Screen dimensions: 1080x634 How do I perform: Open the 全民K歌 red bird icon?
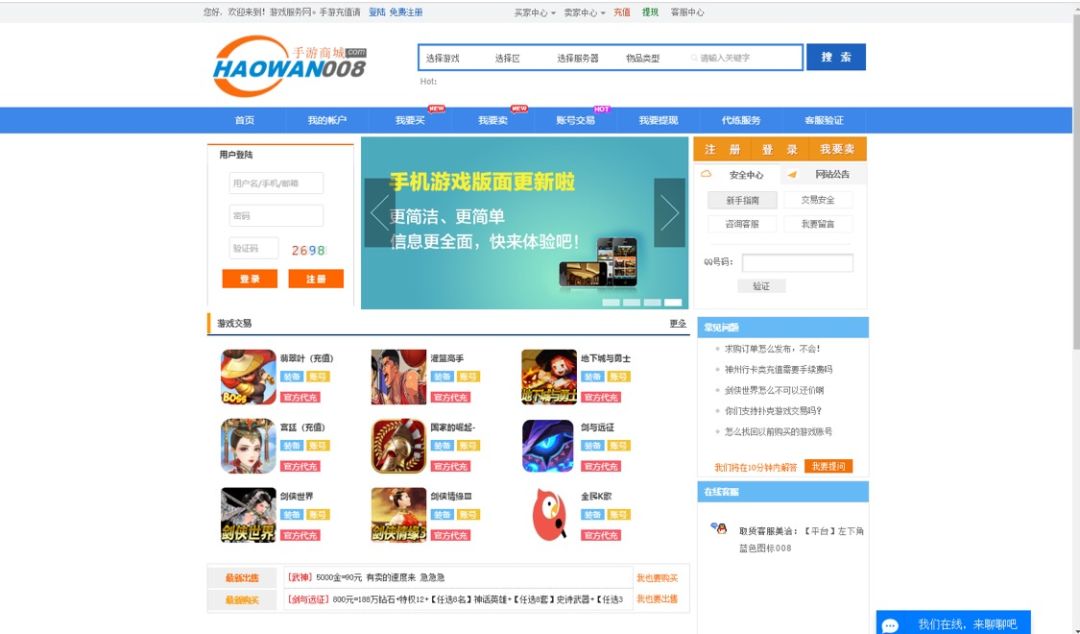pos(549,515)
